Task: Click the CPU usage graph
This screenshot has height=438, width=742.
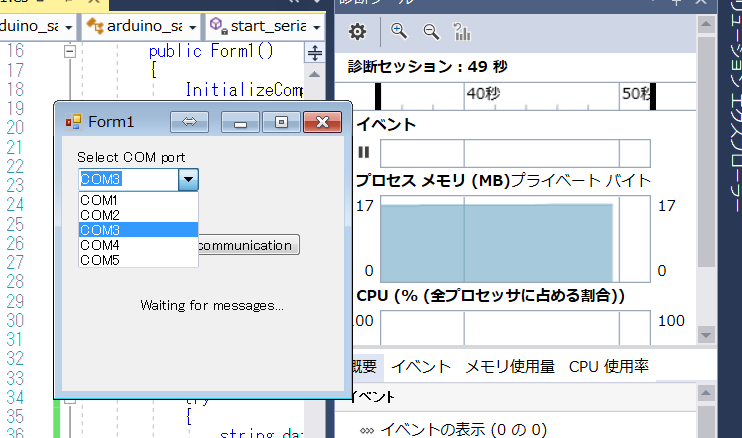Action: pos(515,328)
